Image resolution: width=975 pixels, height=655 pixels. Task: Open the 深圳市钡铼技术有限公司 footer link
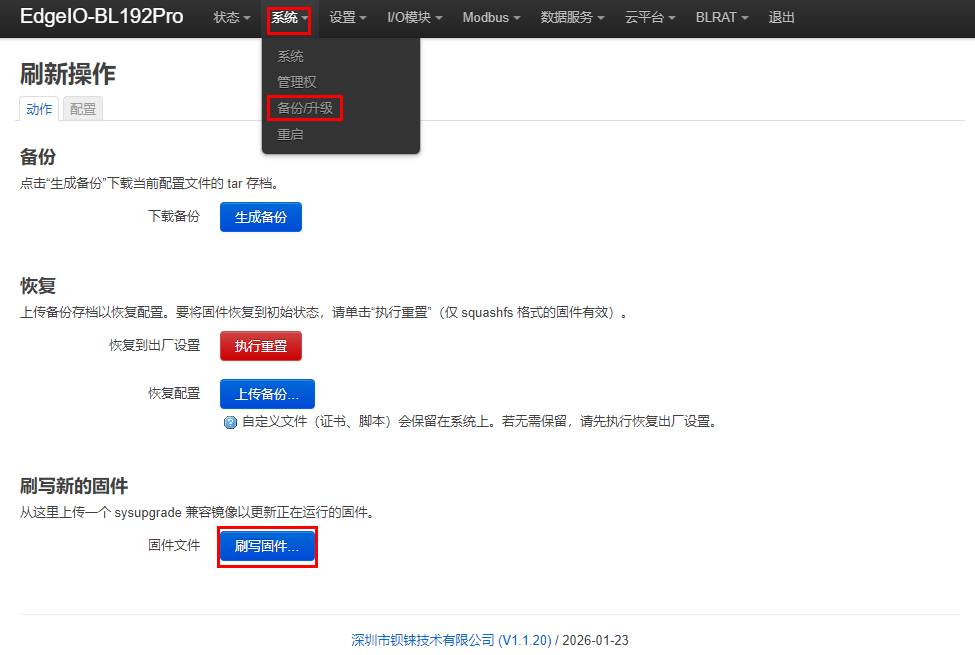click(451, 640)
